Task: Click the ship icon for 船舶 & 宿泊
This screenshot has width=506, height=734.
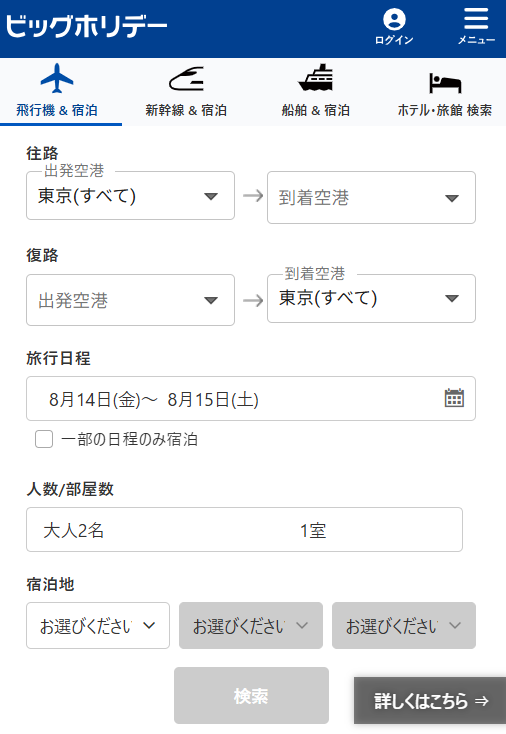Action: point(315,78)
